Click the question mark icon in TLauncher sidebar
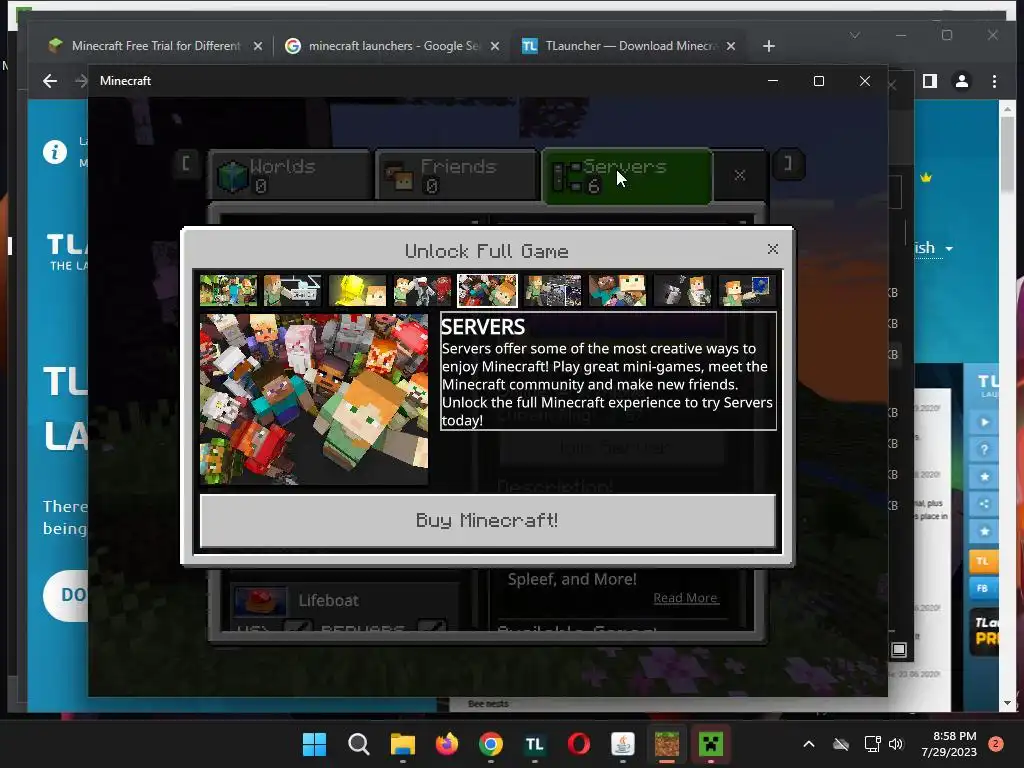The image size is (1024, 768). (984, 449)
